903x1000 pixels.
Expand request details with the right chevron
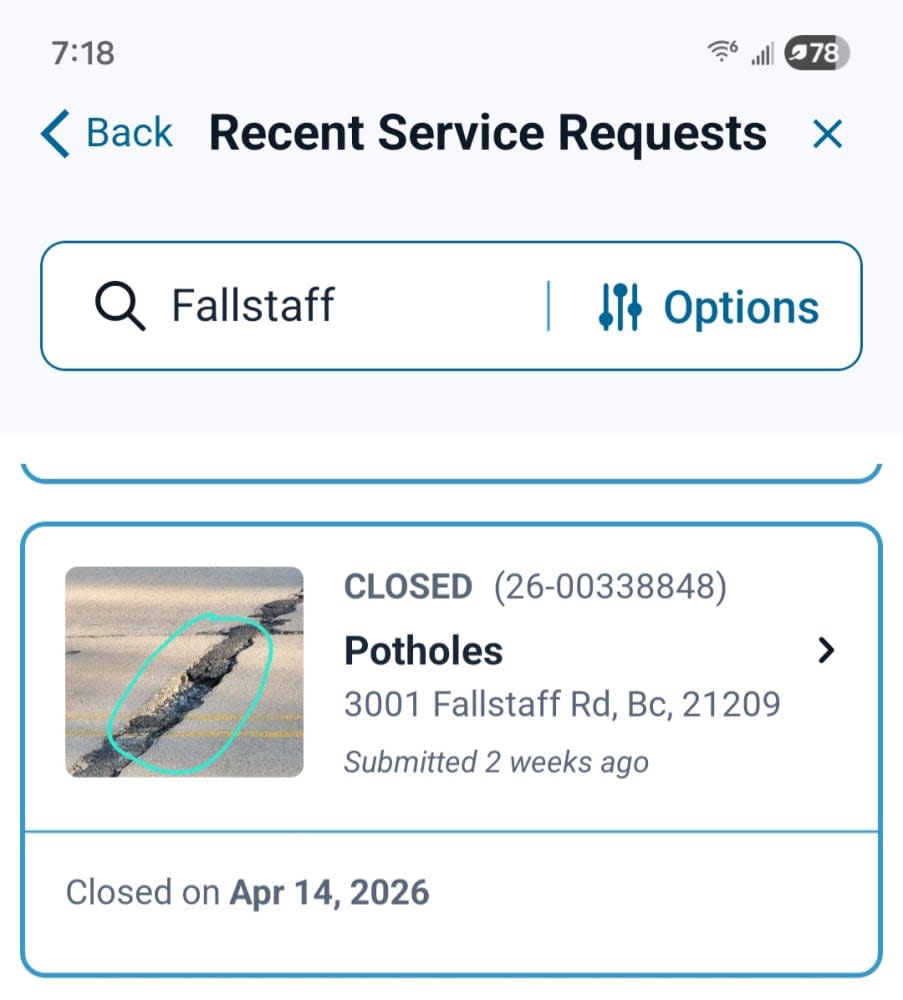pyautogui.click(x=826, y=651)
